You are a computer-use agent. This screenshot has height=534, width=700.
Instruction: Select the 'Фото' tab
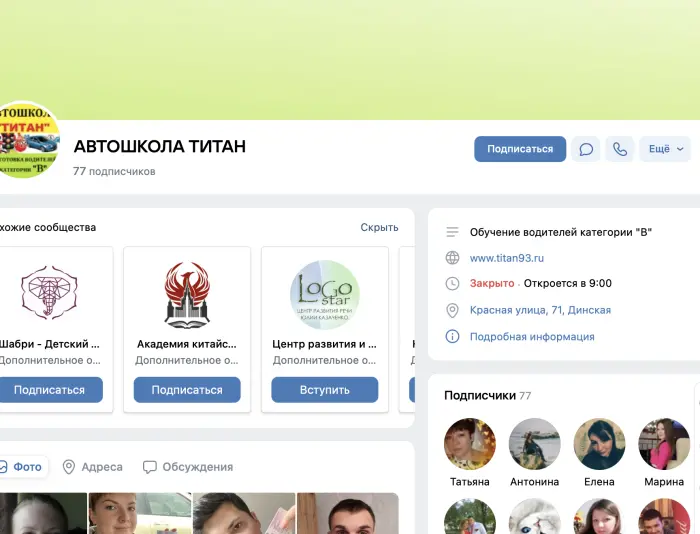pos(20,467)
